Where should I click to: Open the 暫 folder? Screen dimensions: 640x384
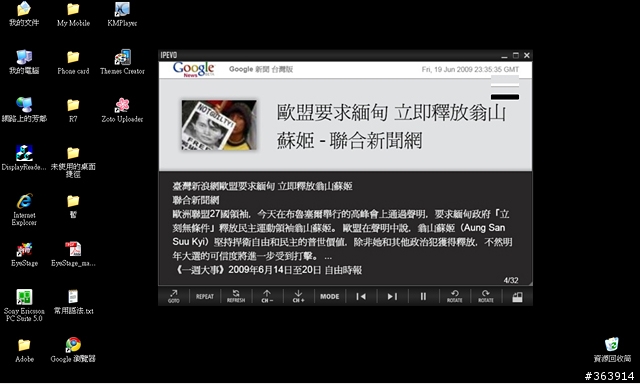(73, 206)
